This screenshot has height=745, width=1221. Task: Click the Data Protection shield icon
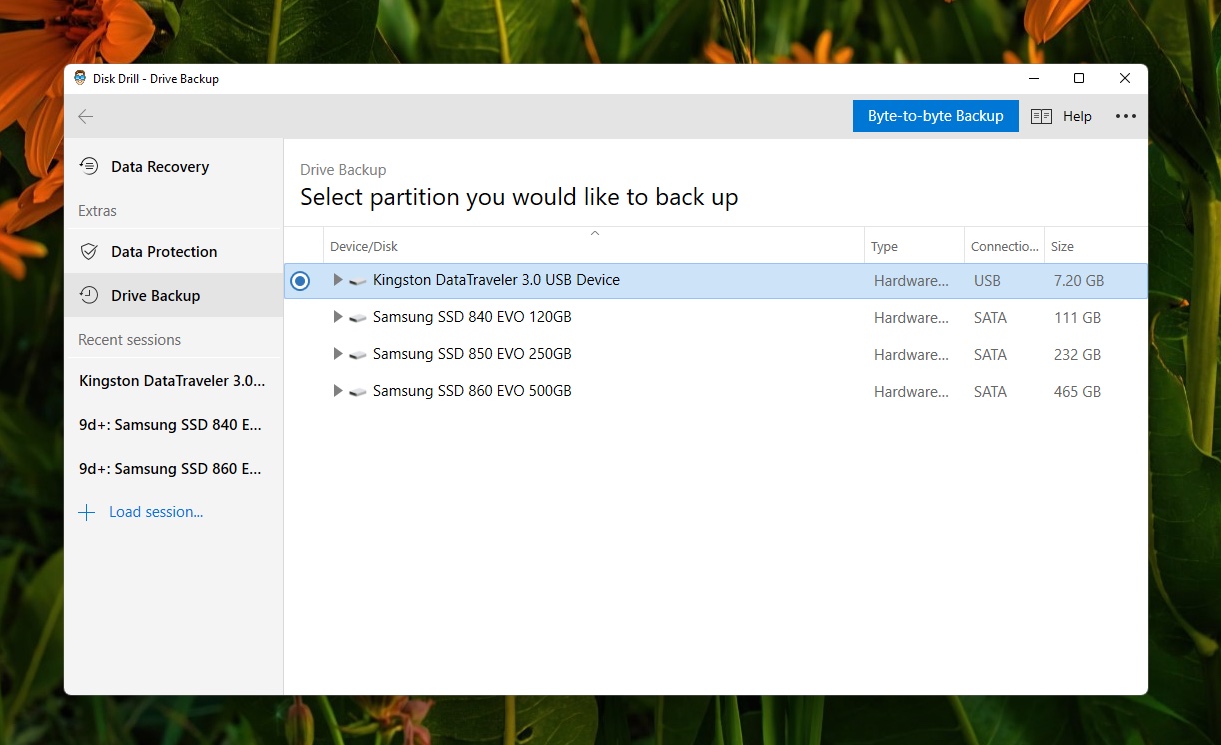(89, 252)
